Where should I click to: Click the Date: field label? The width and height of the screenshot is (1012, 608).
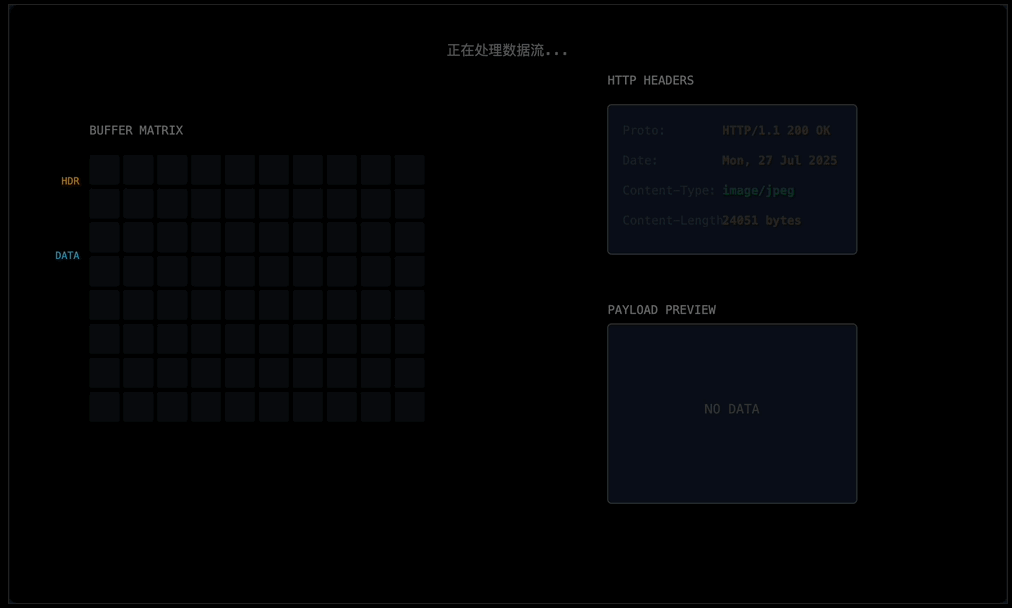tap(640, 161)
